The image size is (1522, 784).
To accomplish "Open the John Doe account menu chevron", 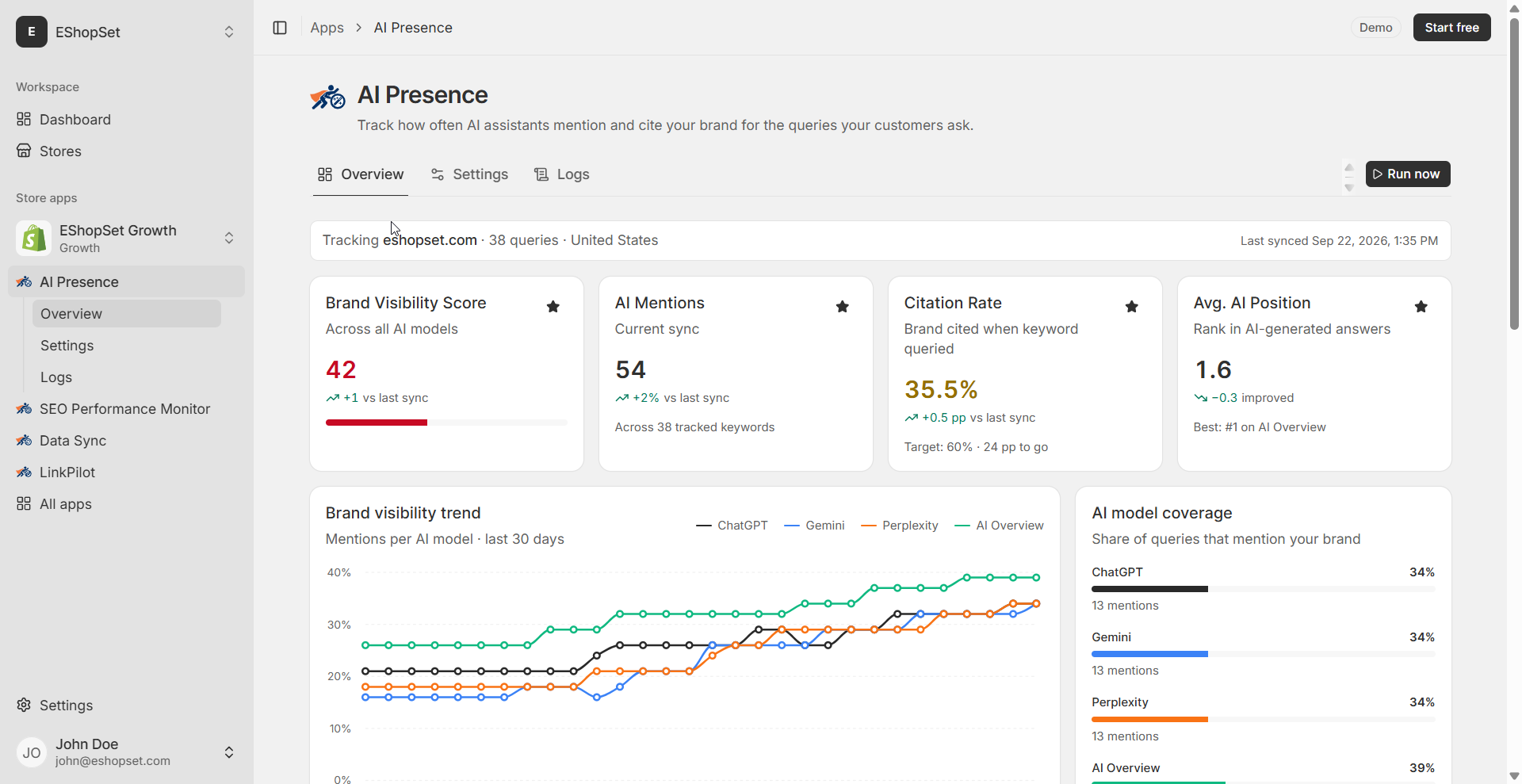I will pos(229,752).
